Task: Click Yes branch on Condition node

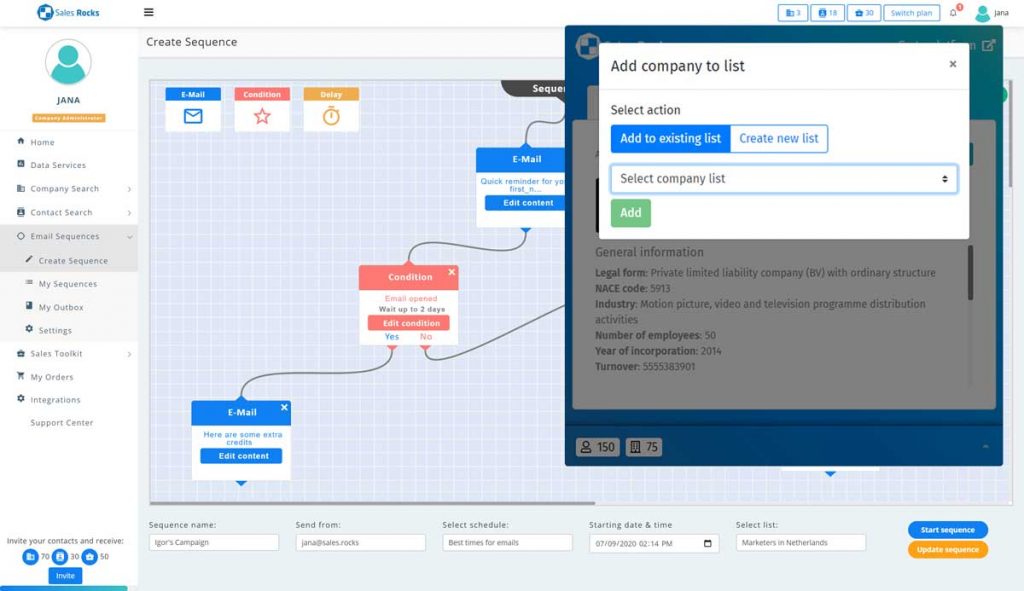Action: coord(392,337)
